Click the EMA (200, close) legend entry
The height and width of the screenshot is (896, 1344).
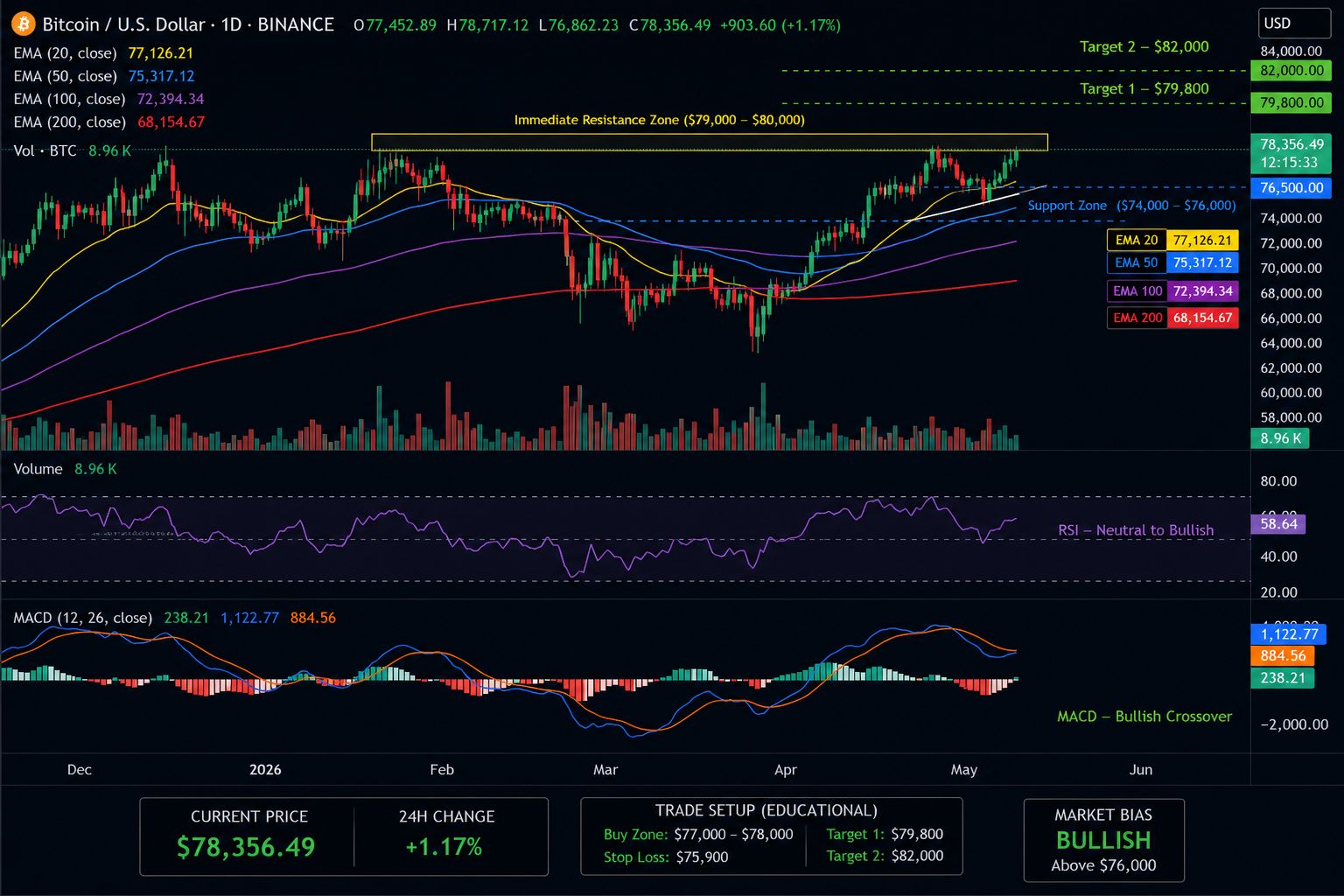pos(108,122)
